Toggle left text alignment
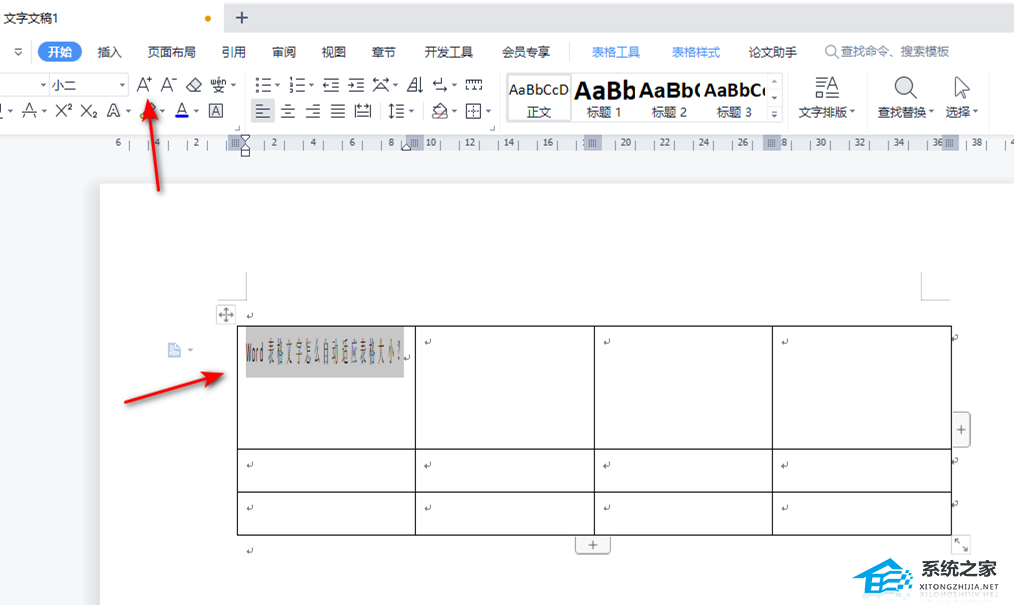The height and width of the screenshot is (605, 1014). coord(262,111)
